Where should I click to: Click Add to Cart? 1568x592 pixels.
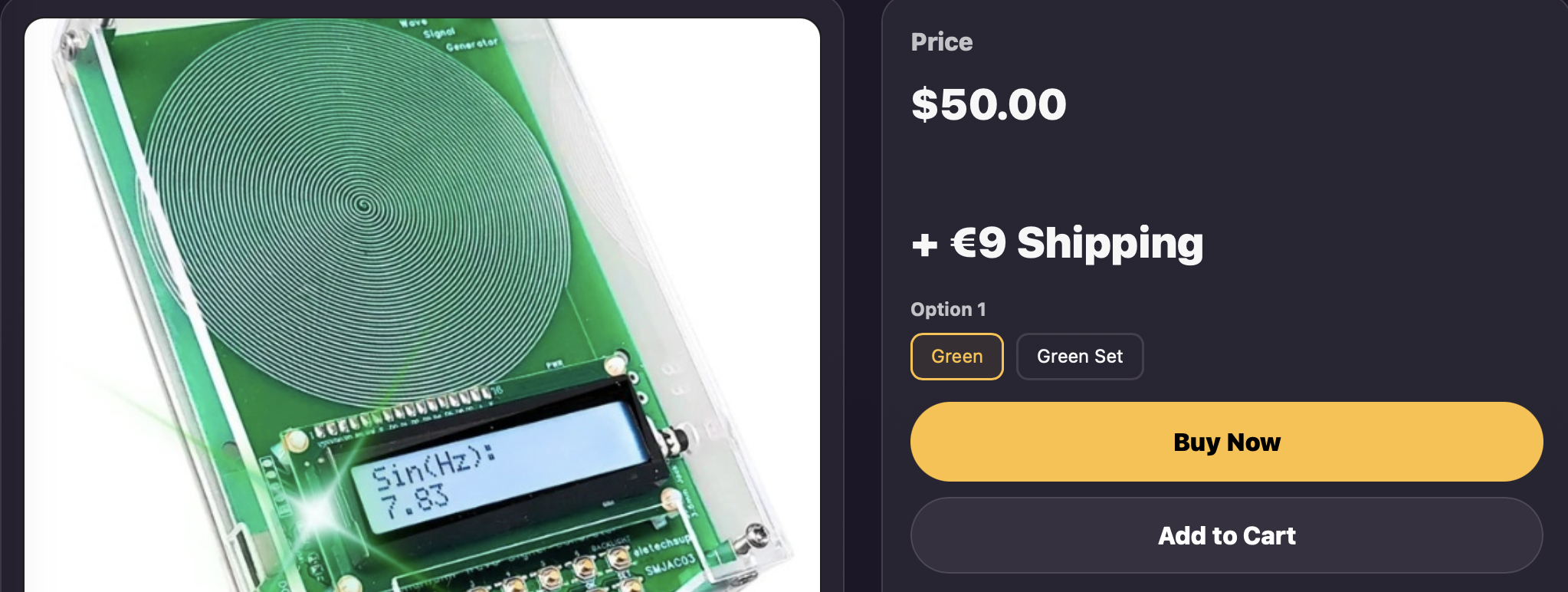pos(1226,535)
